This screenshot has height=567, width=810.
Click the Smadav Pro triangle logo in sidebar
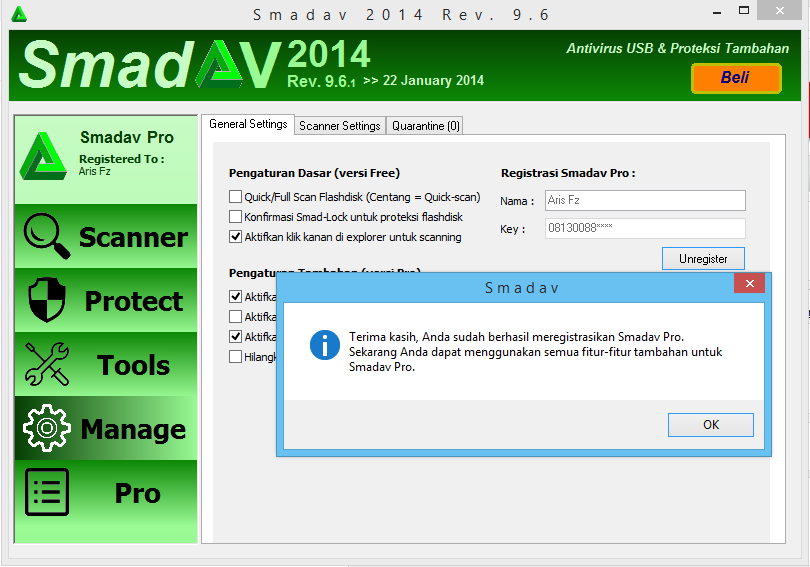(x=43, y=156)
